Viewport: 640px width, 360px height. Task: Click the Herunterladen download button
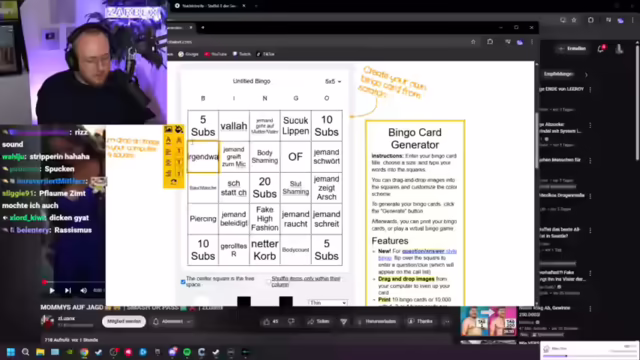click(377, 322)
